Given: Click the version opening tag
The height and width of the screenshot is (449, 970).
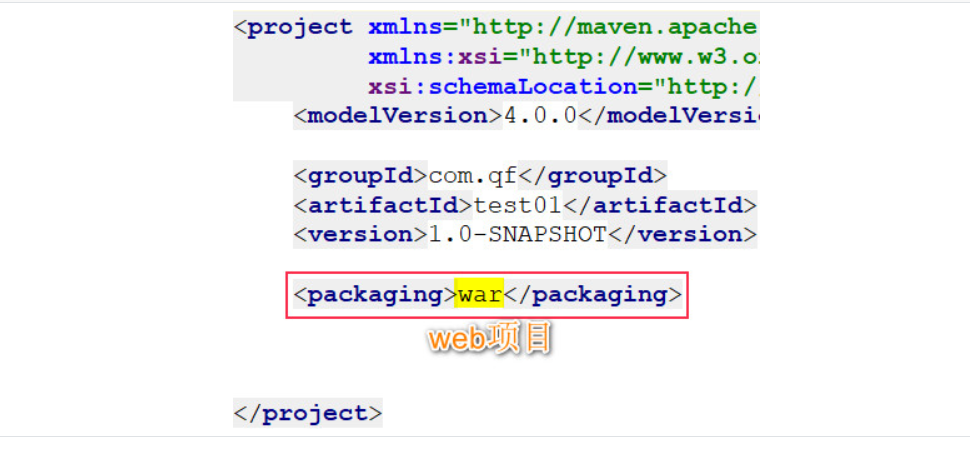Looking at the screenshot, I should pos(361,235).
